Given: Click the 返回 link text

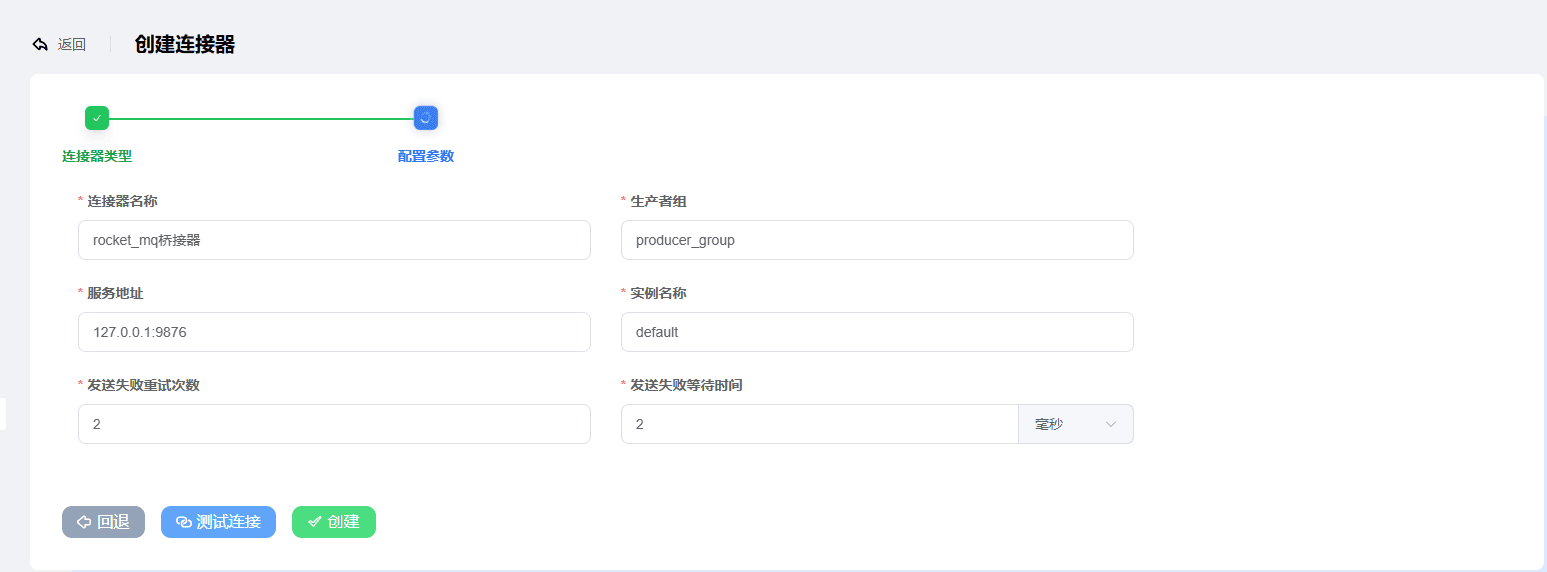Looking at the screenshot, I should 72,45.
